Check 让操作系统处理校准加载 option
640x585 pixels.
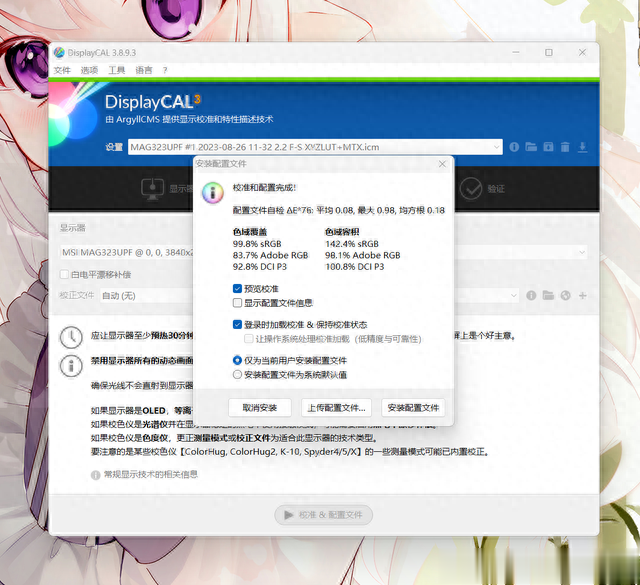pyautogui.click(x=248, y=339)
